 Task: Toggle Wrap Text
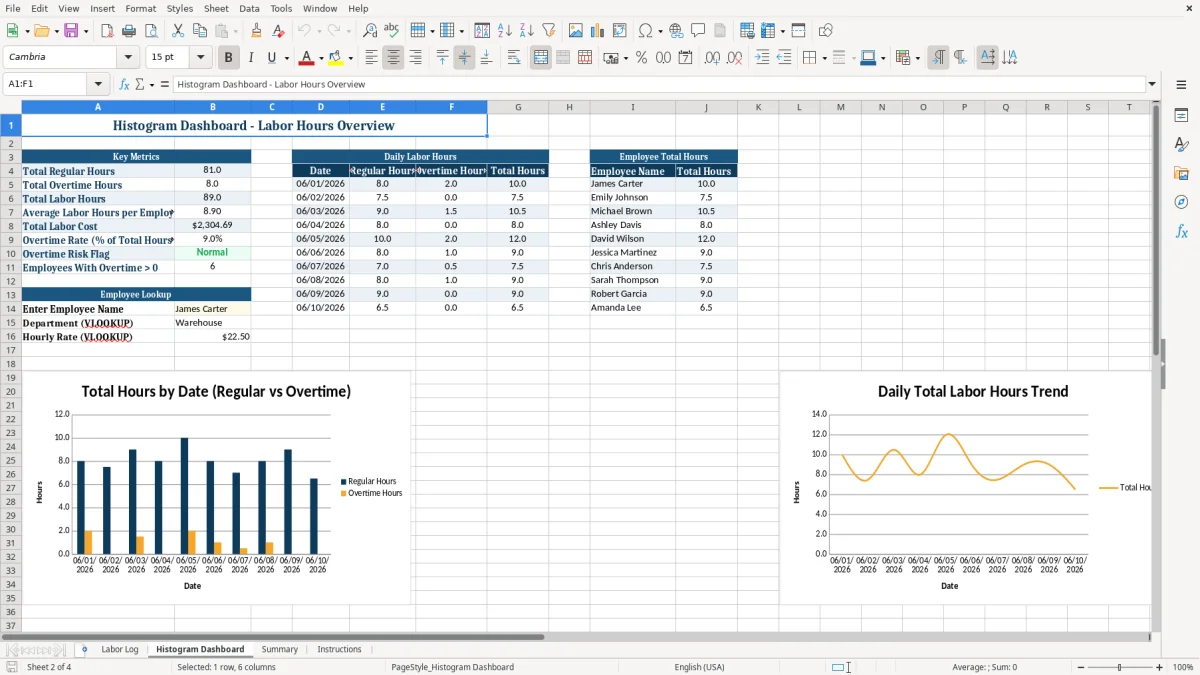tap(514, 58)
